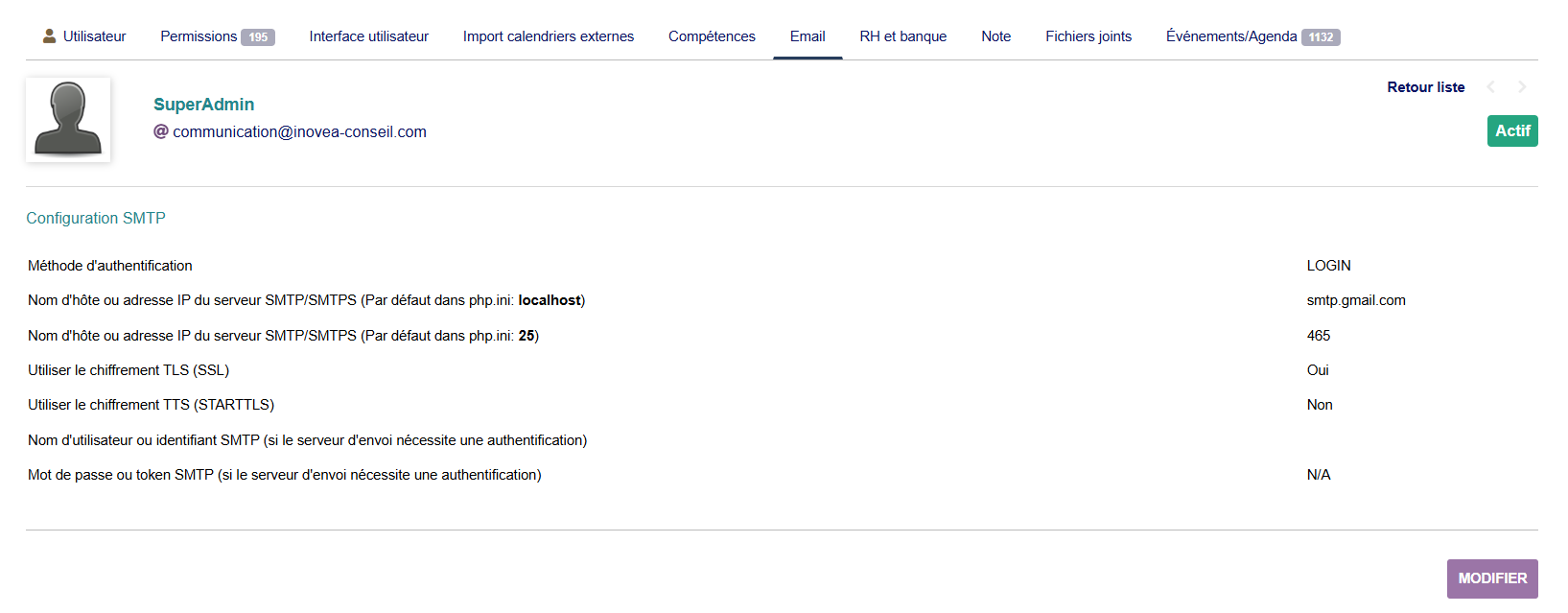Click the SuperAdmin avatar photo

tap(68, 120)
